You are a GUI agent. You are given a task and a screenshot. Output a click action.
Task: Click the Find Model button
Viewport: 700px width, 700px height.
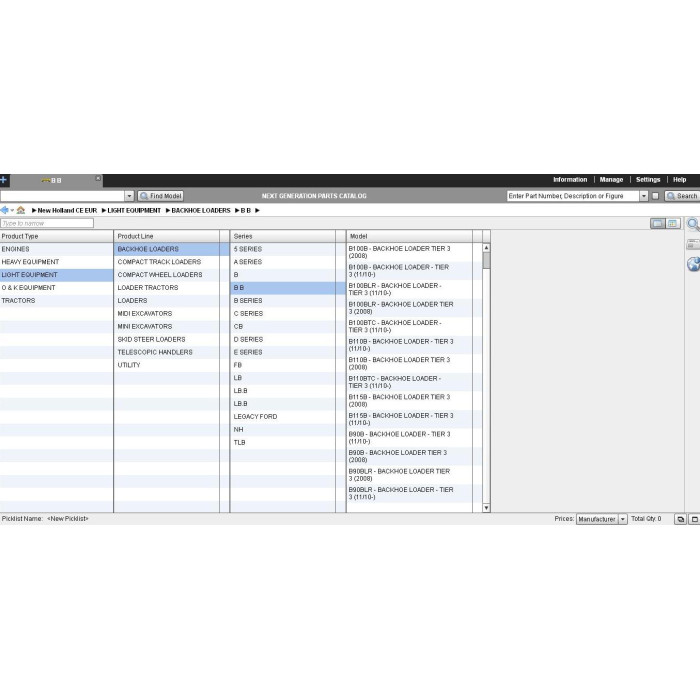(x=161, y=196)
